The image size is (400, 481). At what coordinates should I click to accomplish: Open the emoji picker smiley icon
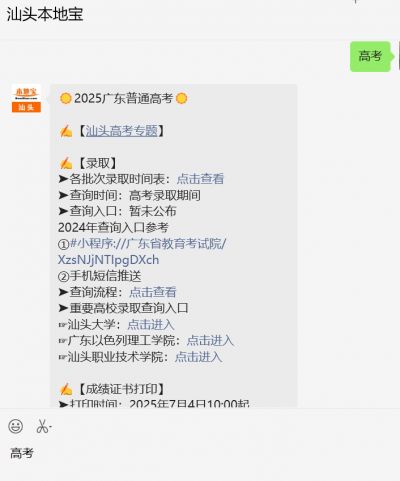(16, 426)
